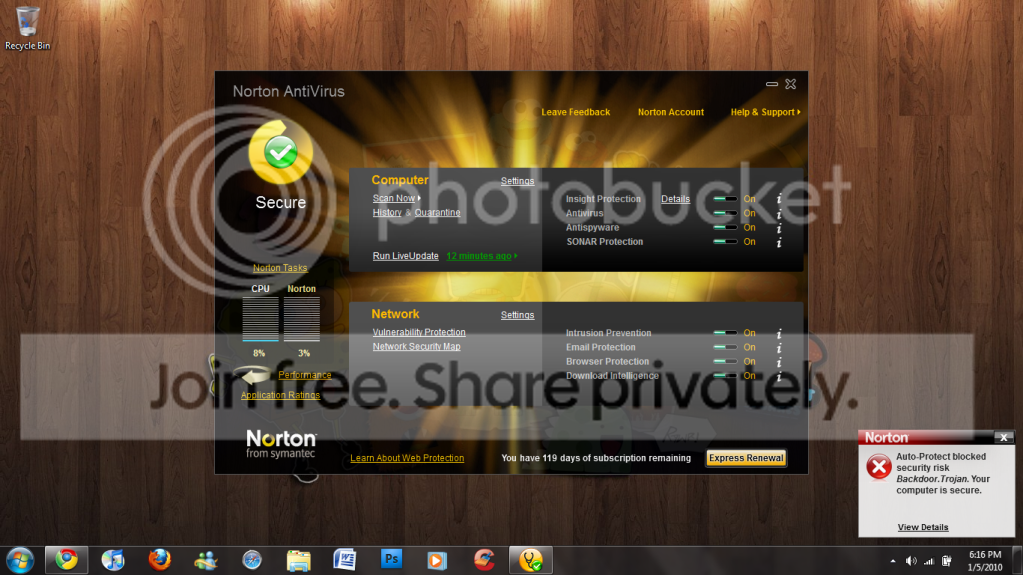1023x575 pixels.
Task: Click the Norton stethoscope taskbar icon
Action: pyautogui.click(x=530, y=560)
